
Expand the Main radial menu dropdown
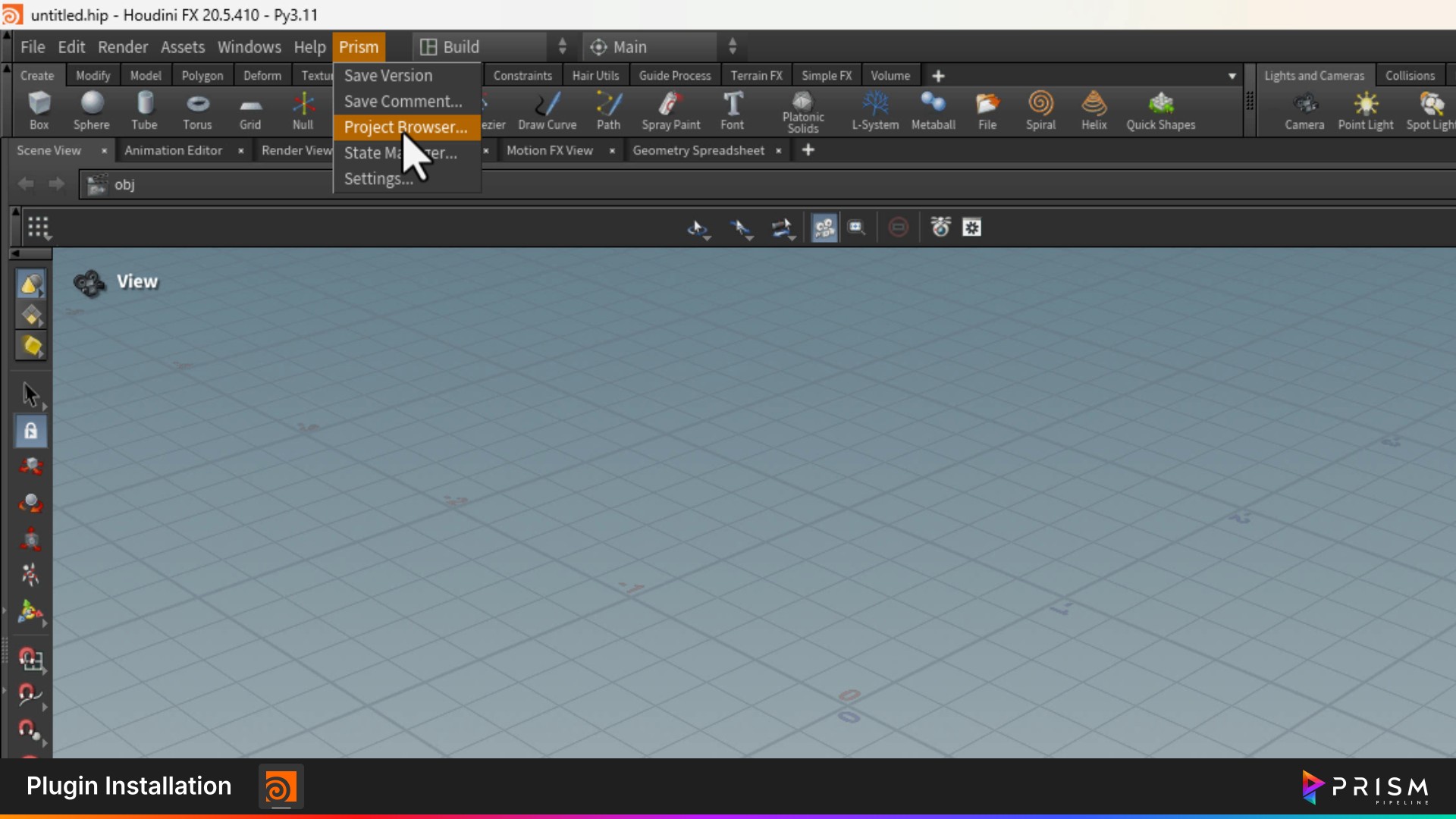664,47
